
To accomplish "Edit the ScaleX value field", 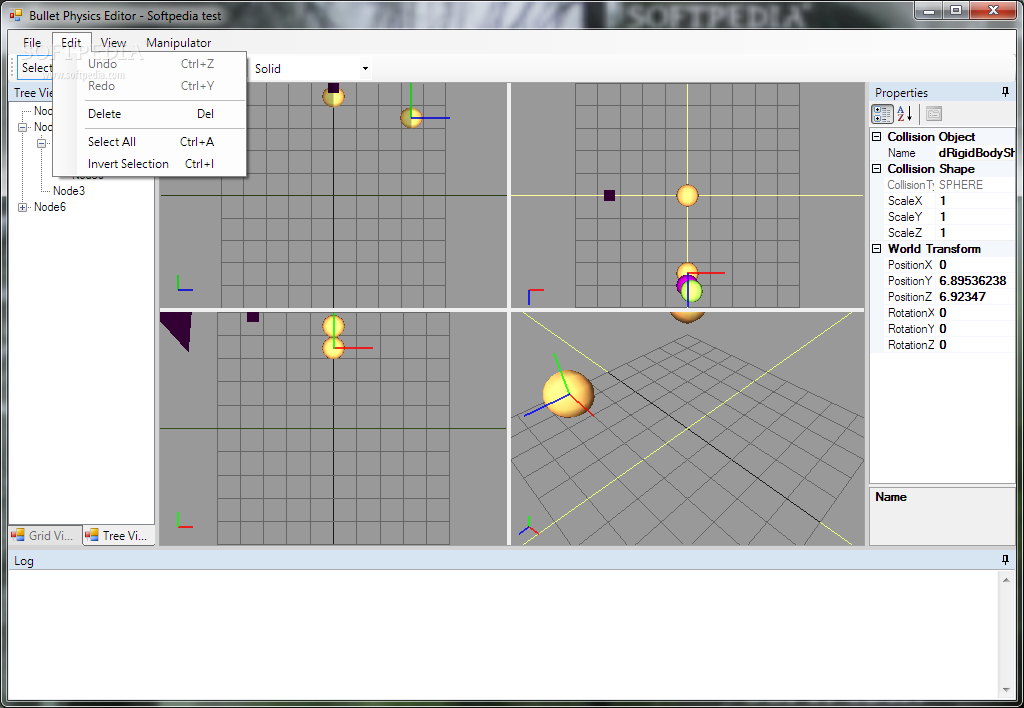I will tap(976, 201).
